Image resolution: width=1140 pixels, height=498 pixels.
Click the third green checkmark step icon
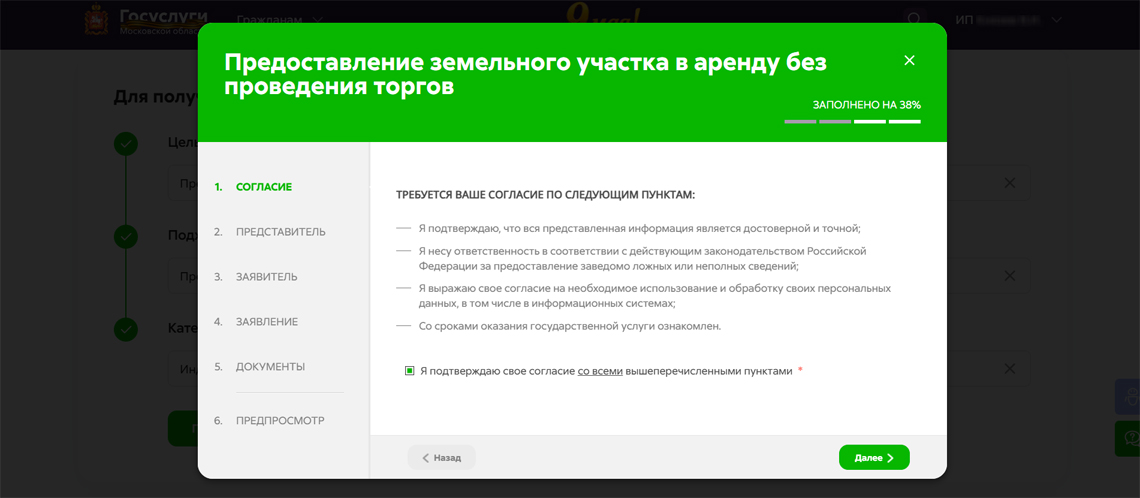[x=126, y=329]
